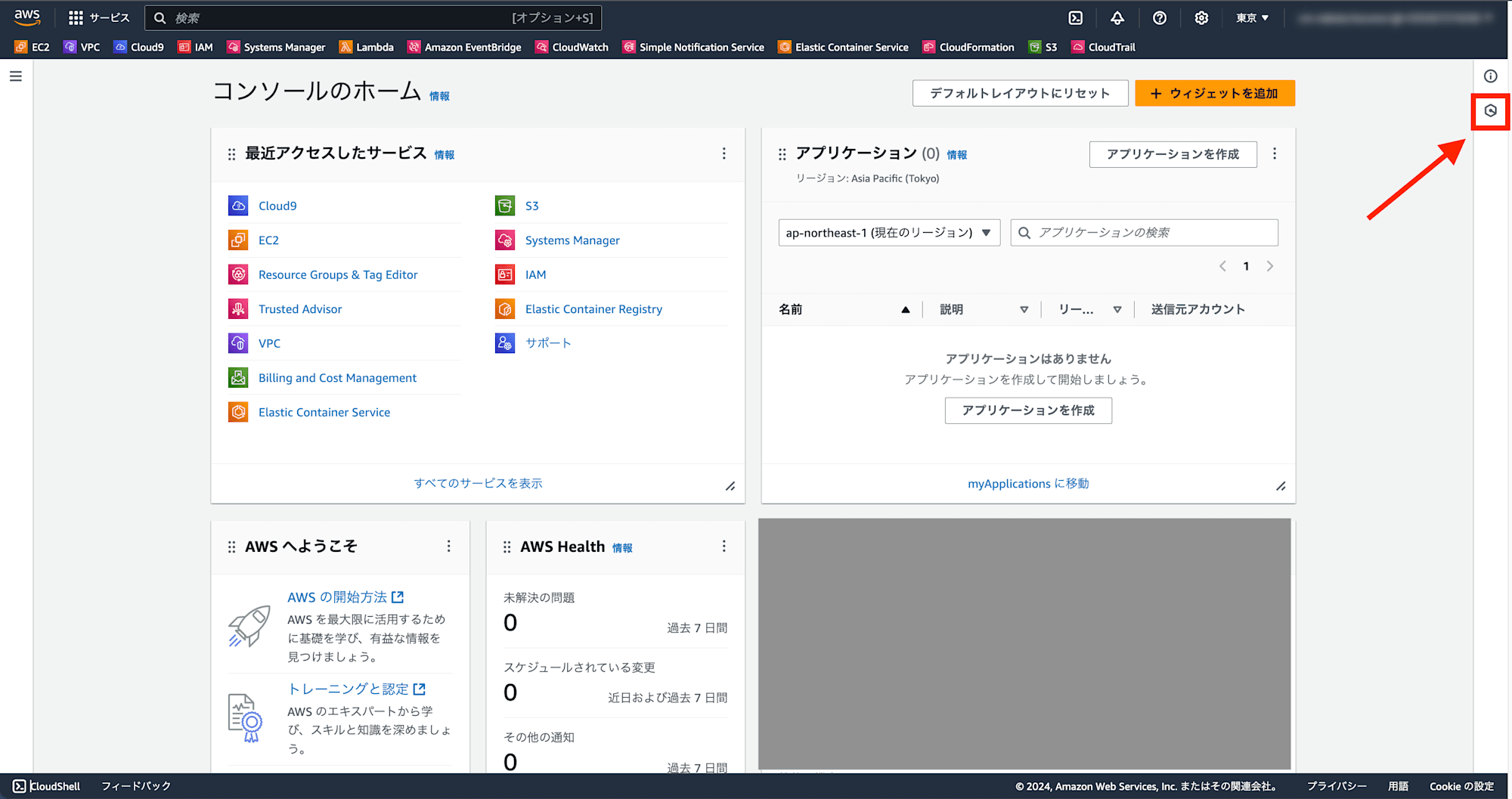Grab the drag handle of 最近アクセスしたサービス widget

(x=231, y=154)
